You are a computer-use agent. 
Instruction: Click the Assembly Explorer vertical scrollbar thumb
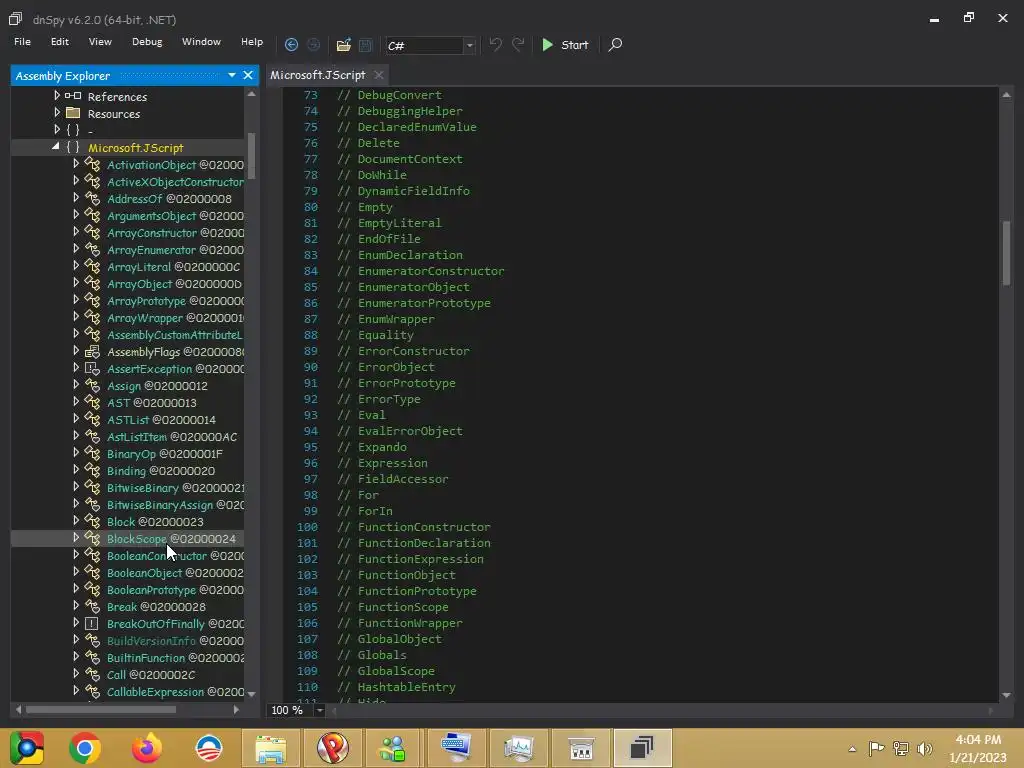click(x=251, y=155)
